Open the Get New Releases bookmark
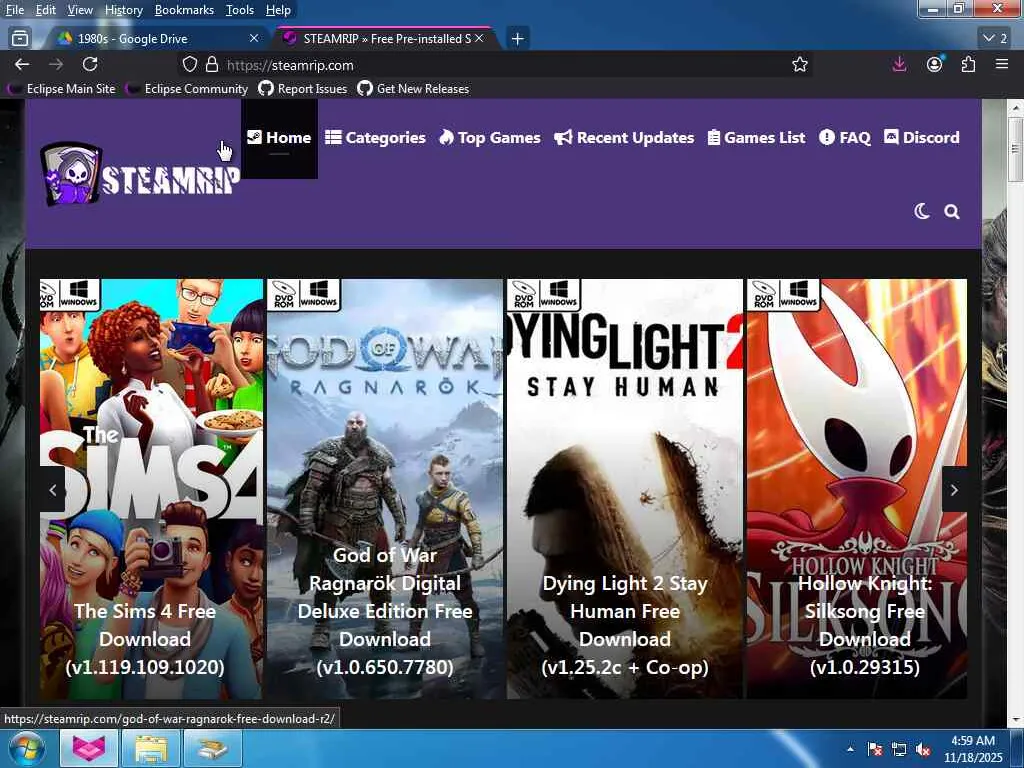The width and height of the screenshot is (1024, 768). tap(413, 89)
